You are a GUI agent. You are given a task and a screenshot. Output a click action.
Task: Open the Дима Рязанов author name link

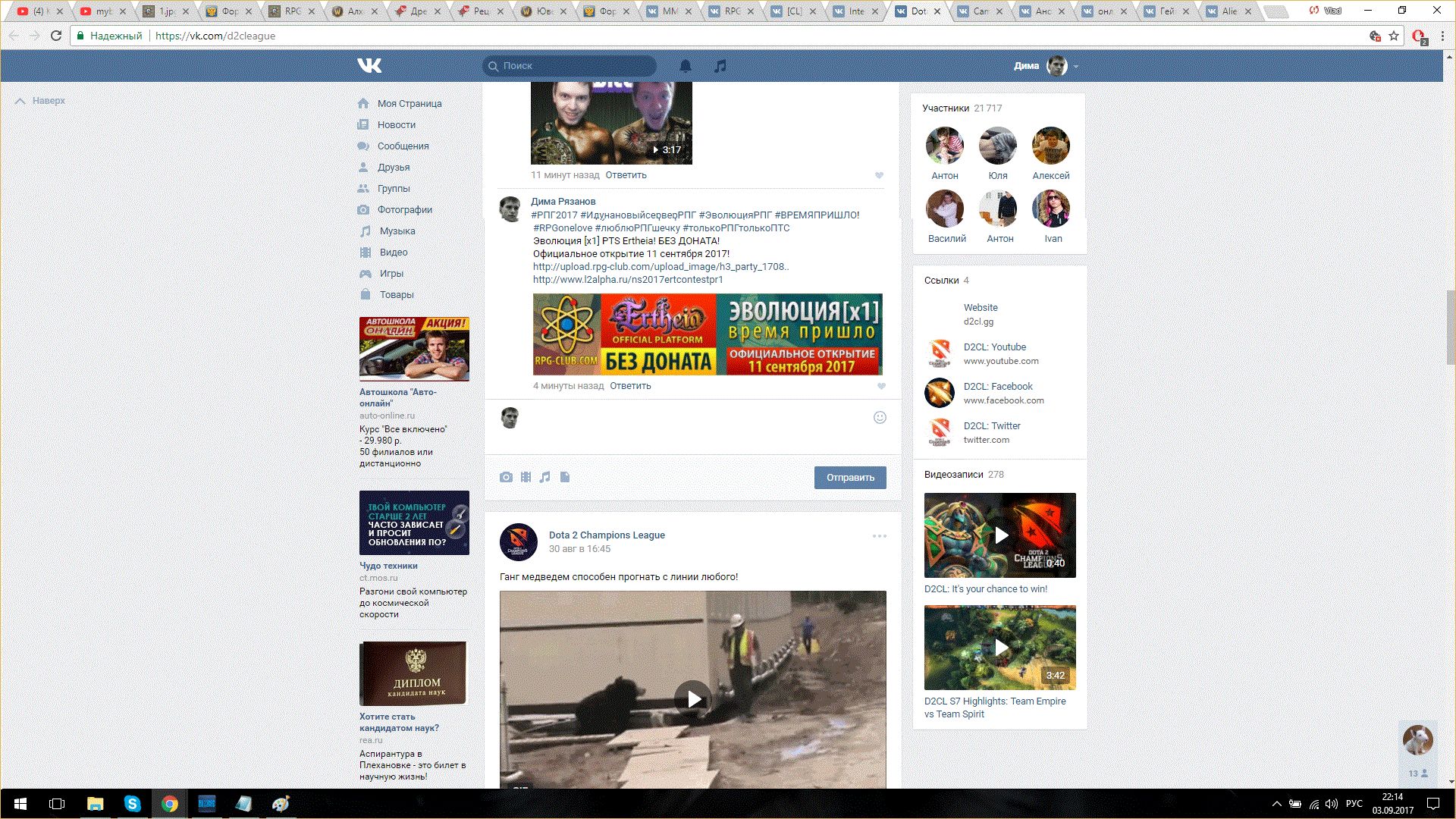(x=563, y=202)
